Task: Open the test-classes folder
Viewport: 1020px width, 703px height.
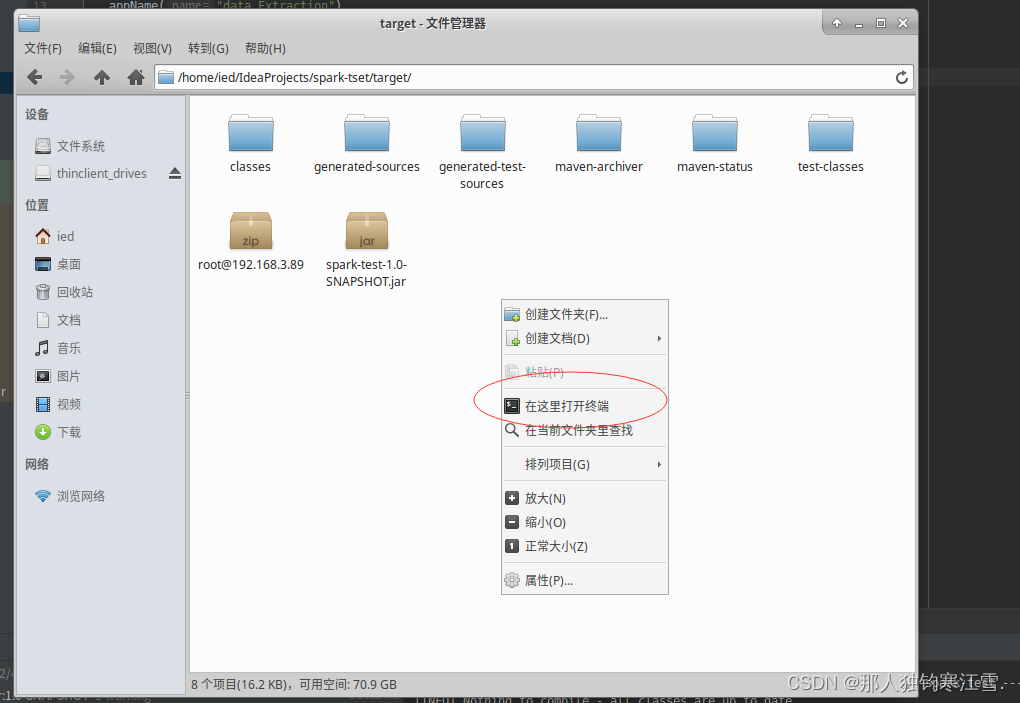Action: point(831,144)
